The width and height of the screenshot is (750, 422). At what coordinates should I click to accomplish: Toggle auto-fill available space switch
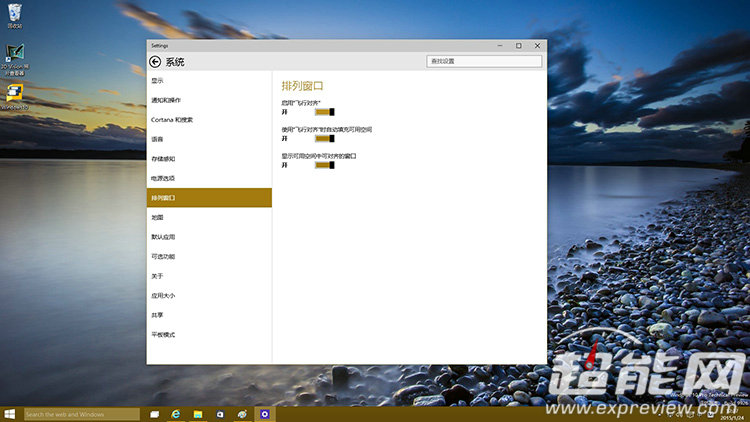click(324, 139)
